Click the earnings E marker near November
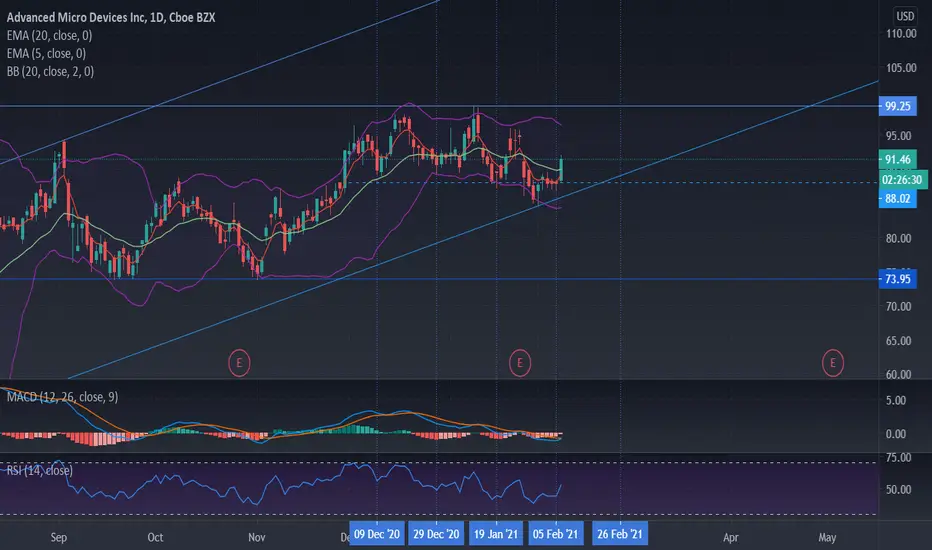 click(239, 363)
